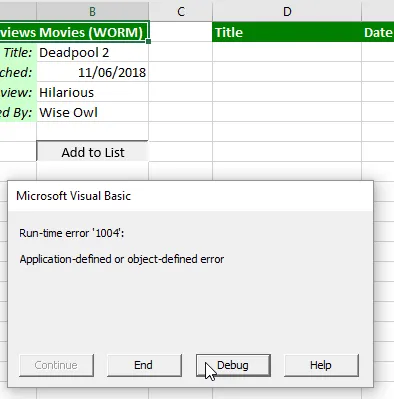The width and height of the screenshot is (394, 399).
Task: Select the green Date header cell
Action: (378, 32)
